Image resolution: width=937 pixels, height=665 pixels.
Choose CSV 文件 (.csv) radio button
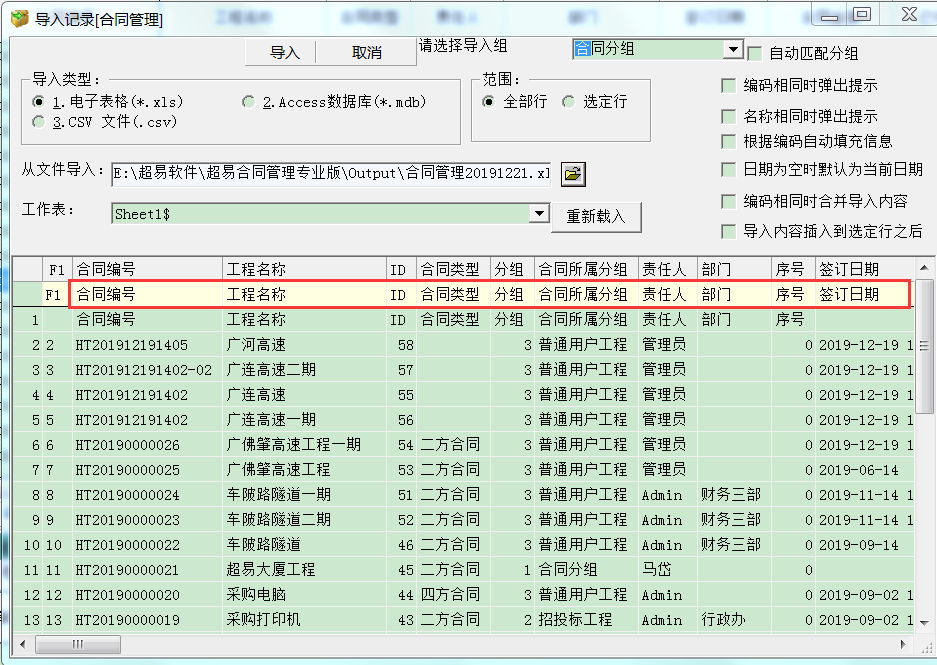(39, 122)
